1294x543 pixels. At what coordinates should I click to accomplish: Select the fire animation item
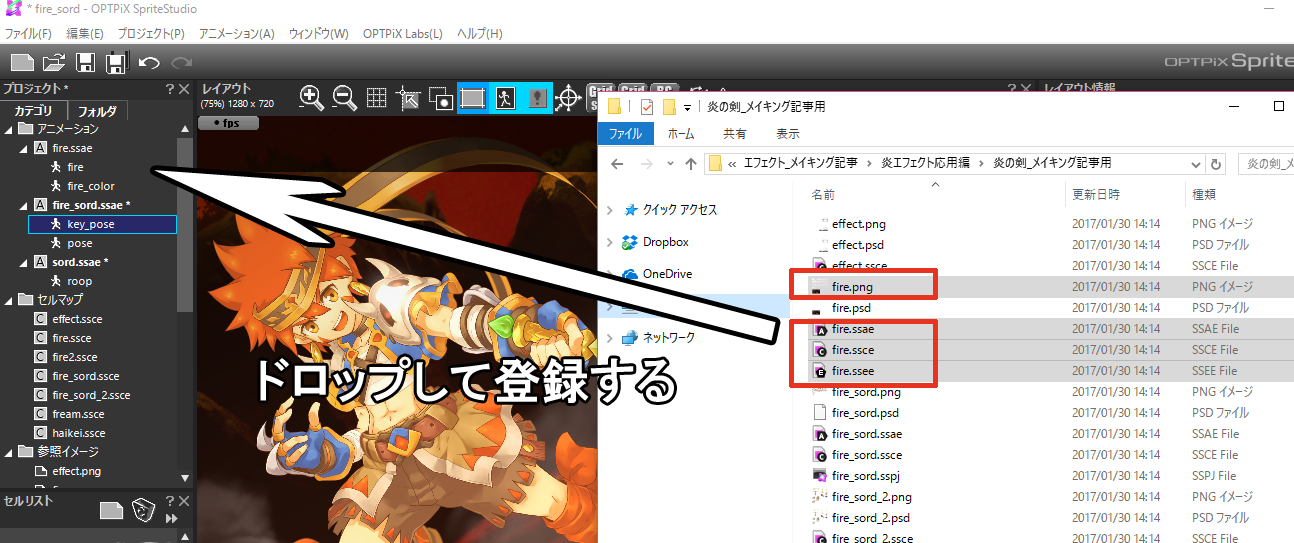75,167
